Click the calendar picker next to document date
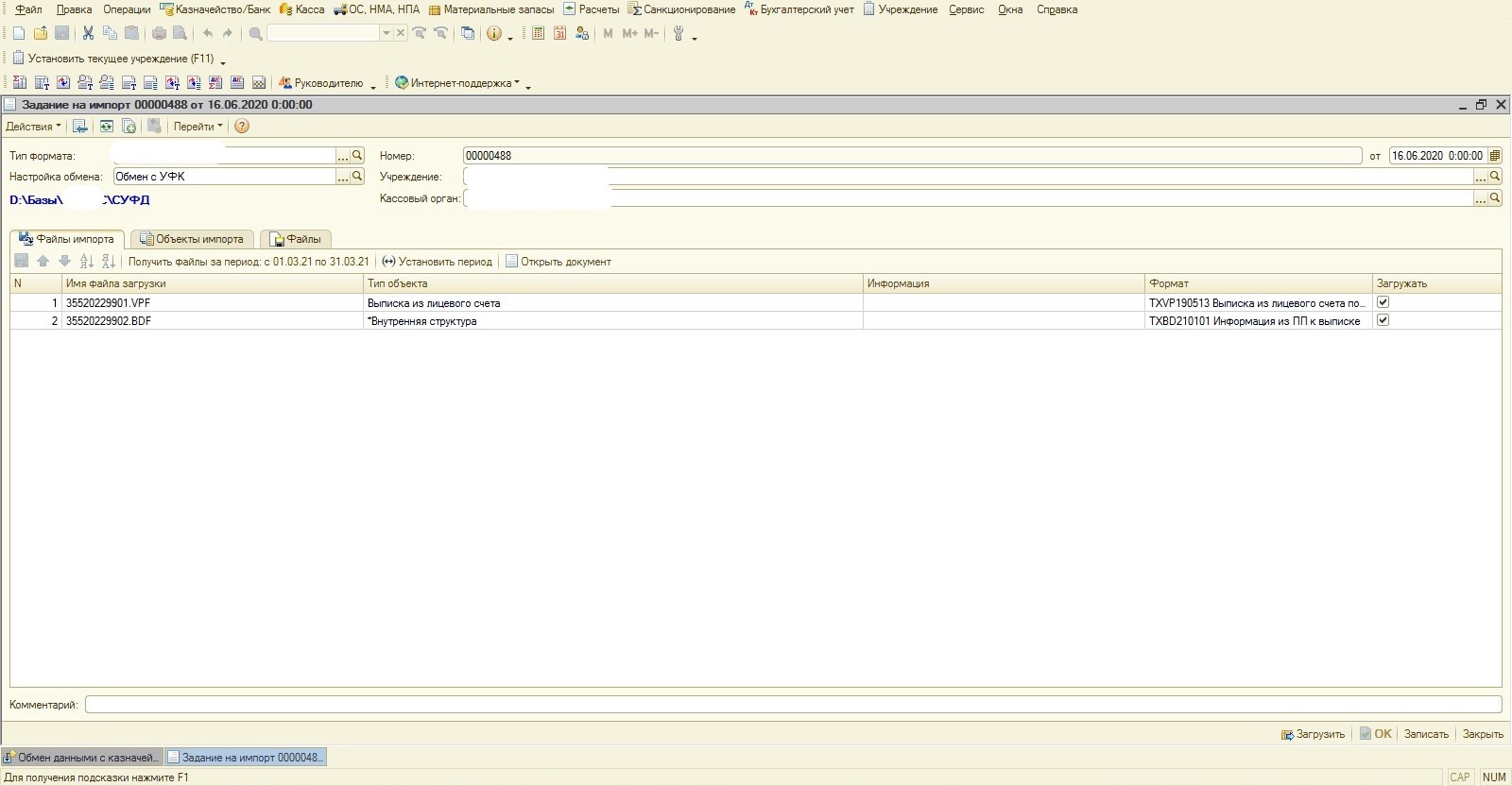This screenshot has height=786, width=1512. tap(1494, 156)
